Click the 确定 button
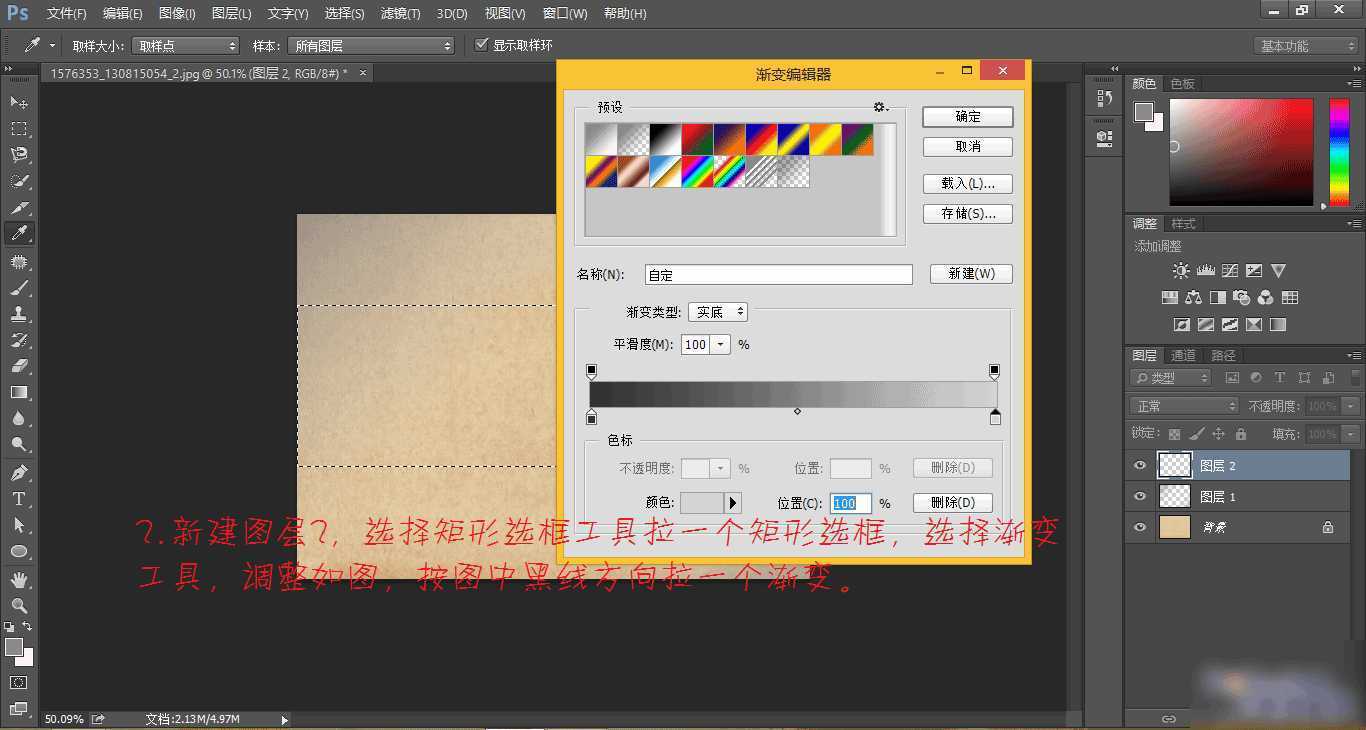 tap(968, 116)
